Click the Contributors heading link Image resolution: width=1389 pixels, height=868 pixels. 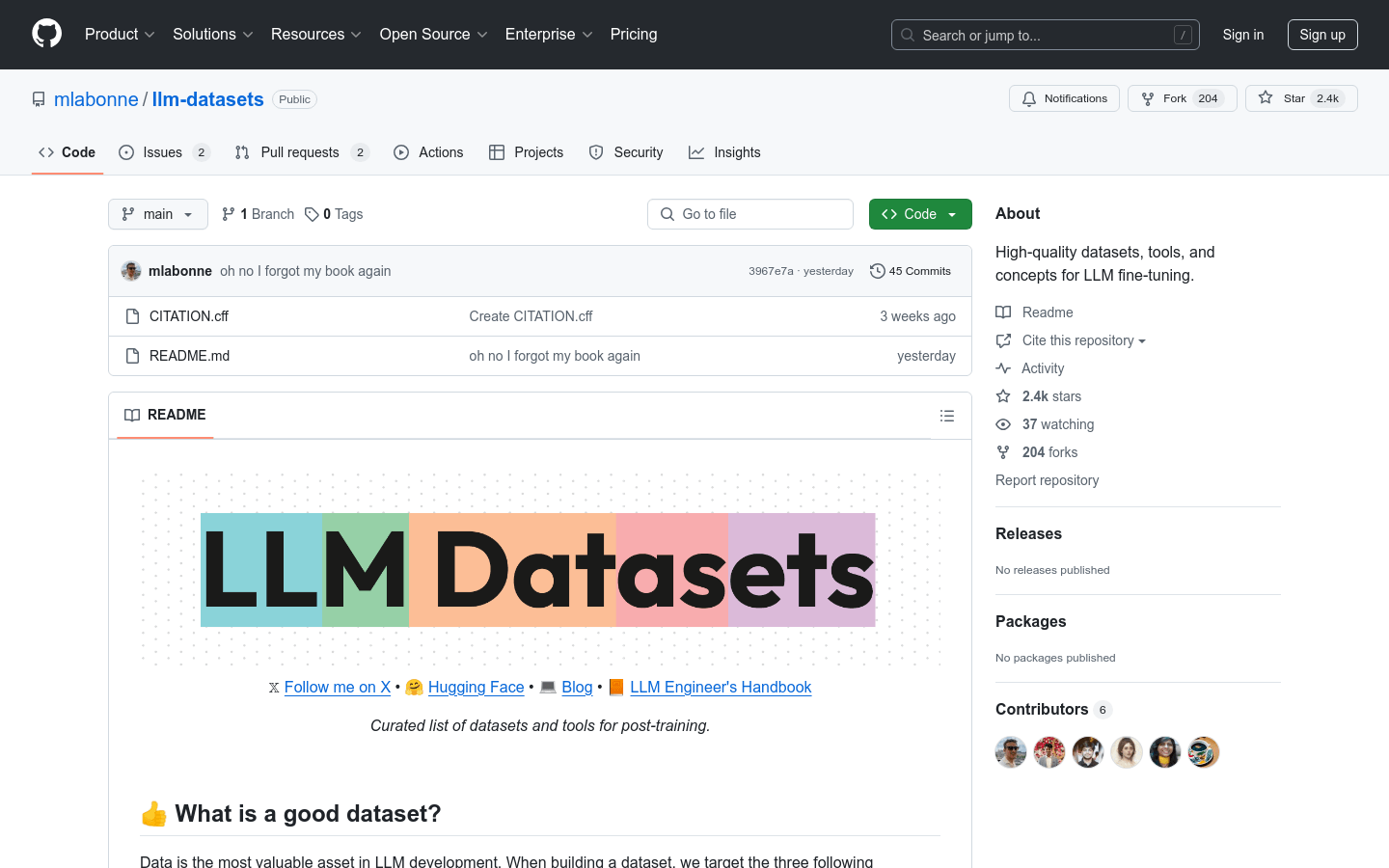1053,710
